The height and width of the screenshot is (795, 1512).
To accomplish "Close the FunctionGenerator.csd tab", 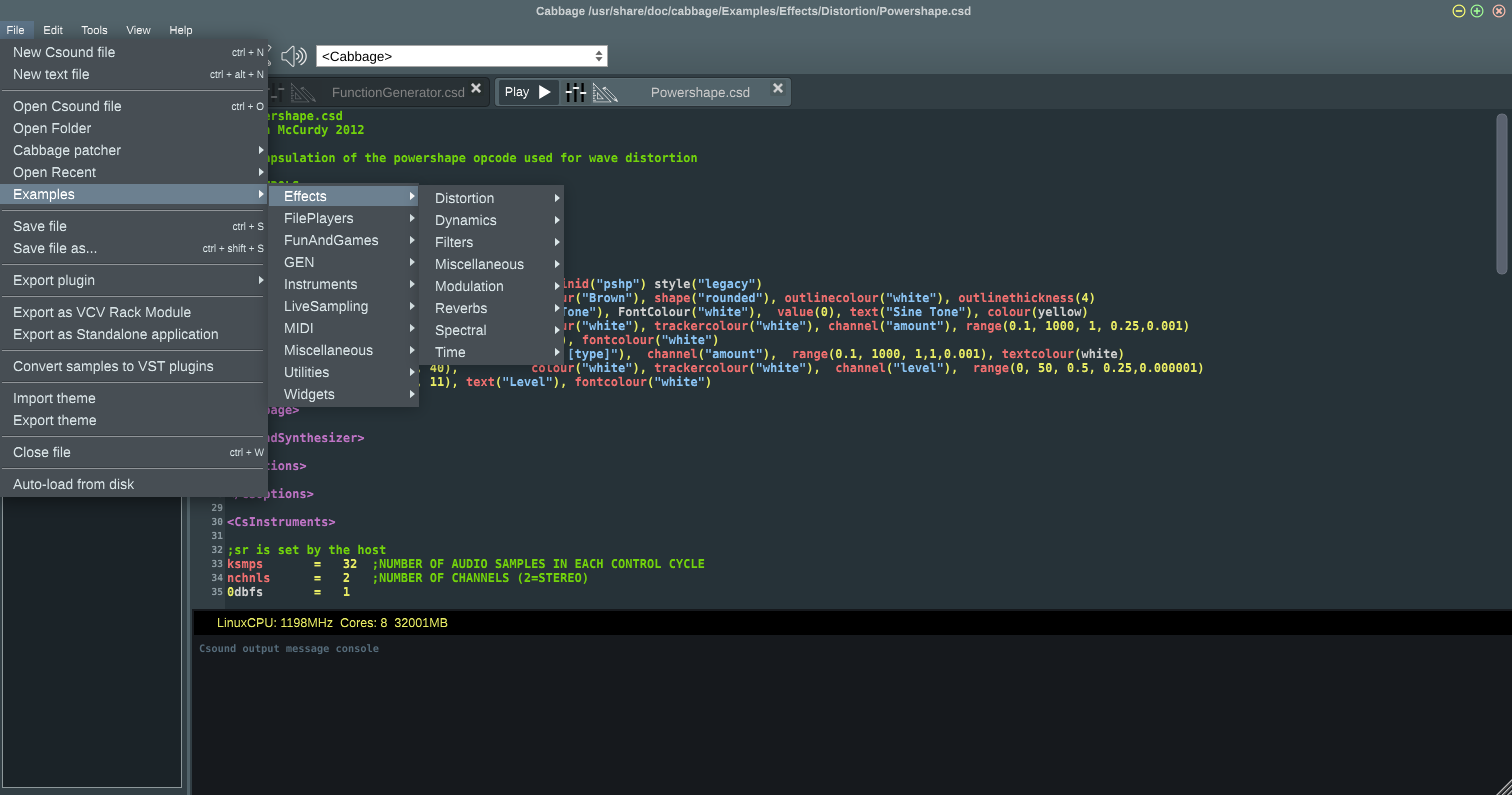I will 476,89.
